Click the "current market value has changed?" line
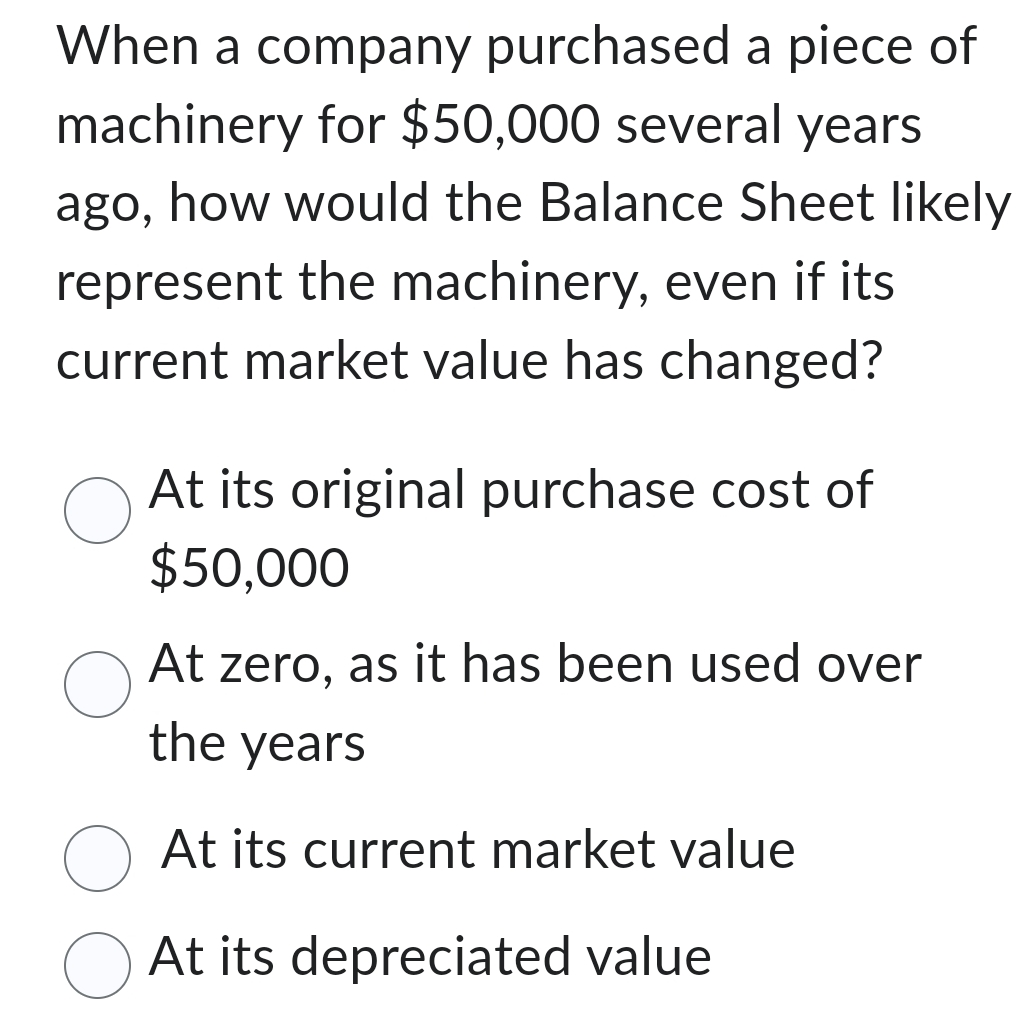The image size is (1031, 1017). (469, 363)
